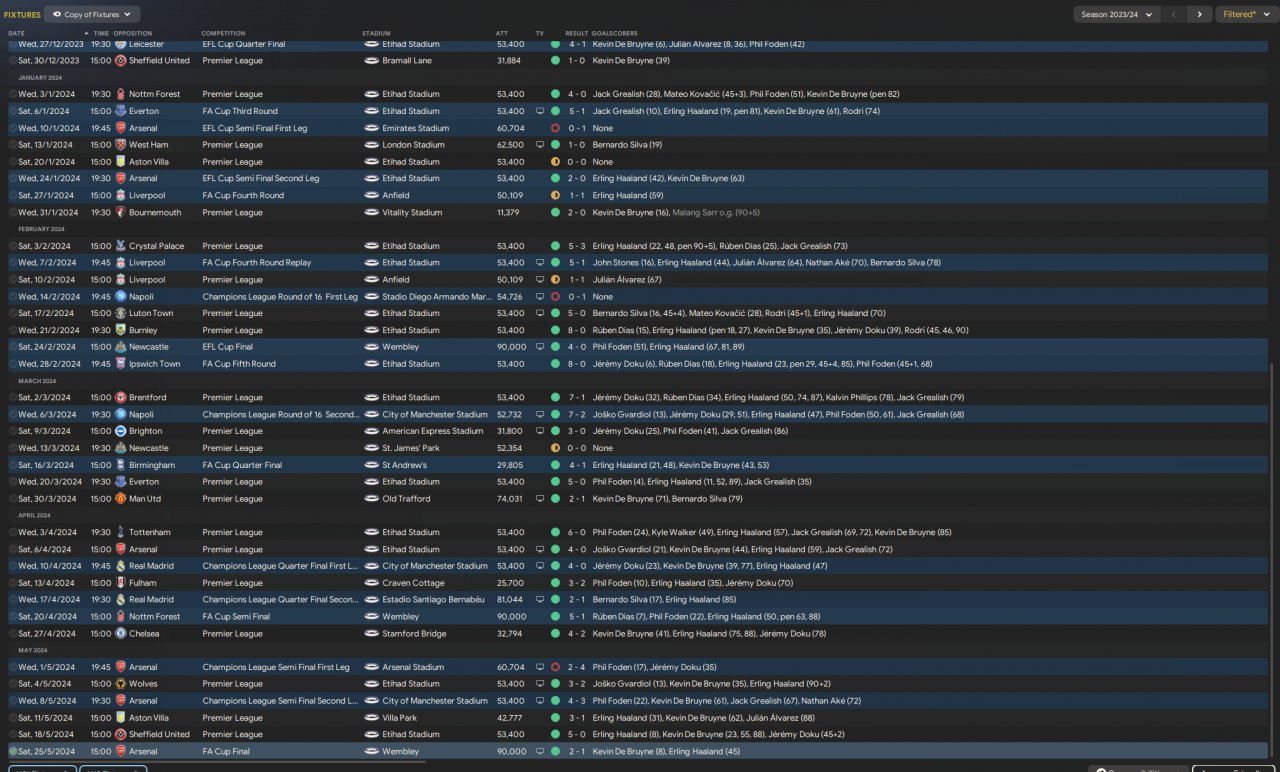Click the Chelsea club badge
The height and width of the screenshot is (772, 1280).
click(120, 633)
